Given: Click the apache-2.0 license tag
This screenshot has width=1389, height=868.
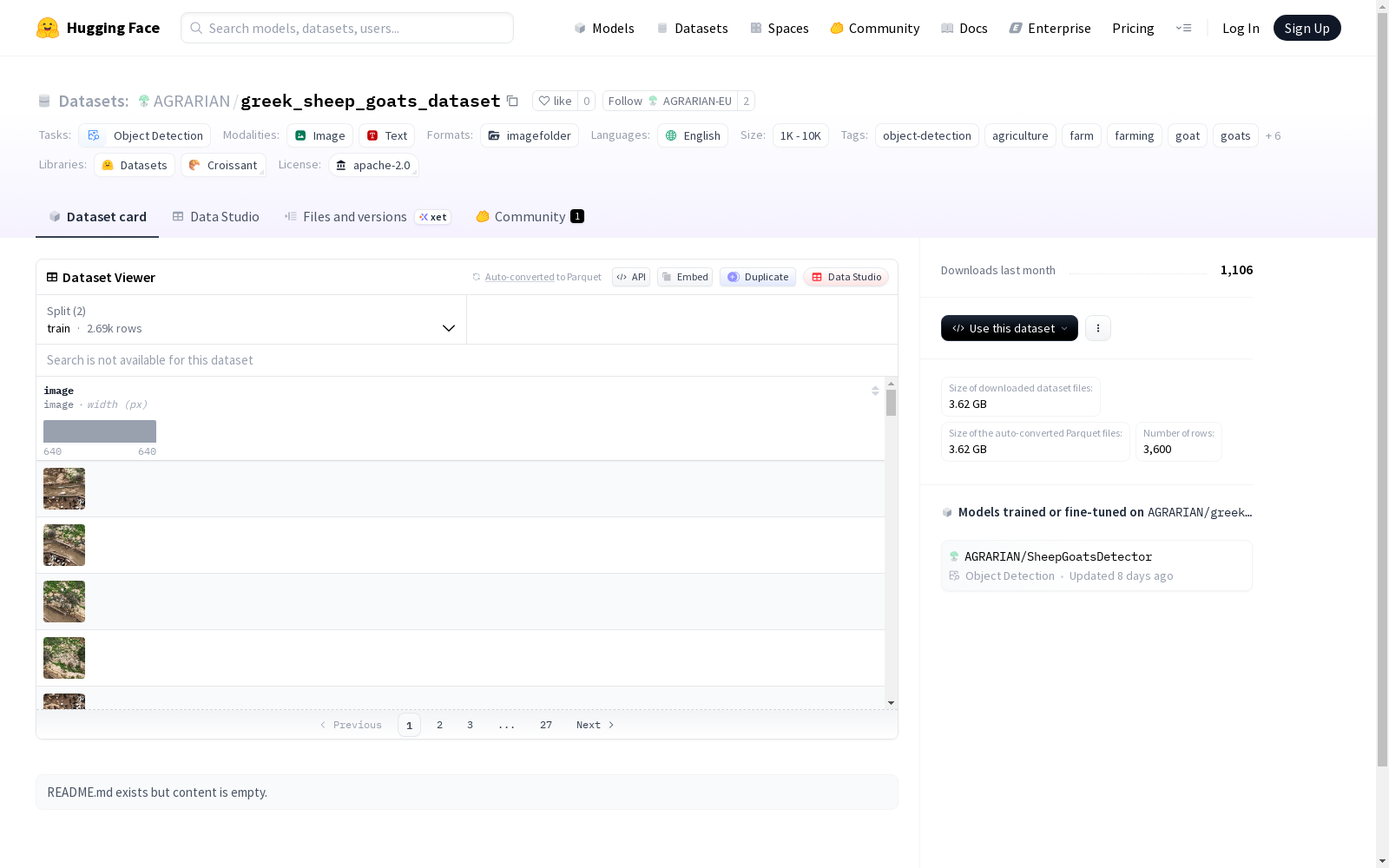Looking at the screenshot, I should [x=373, y=165].
